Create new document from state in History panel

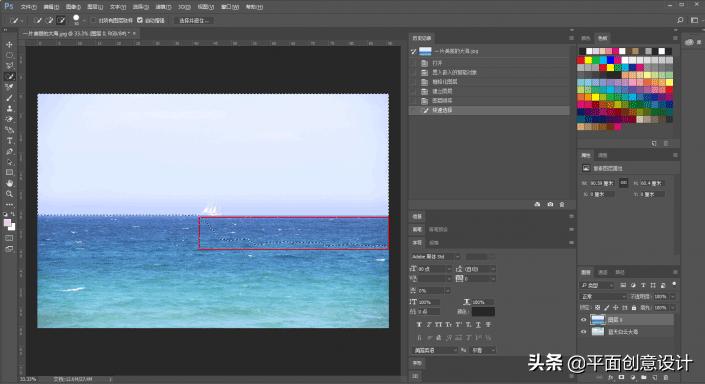537,205
